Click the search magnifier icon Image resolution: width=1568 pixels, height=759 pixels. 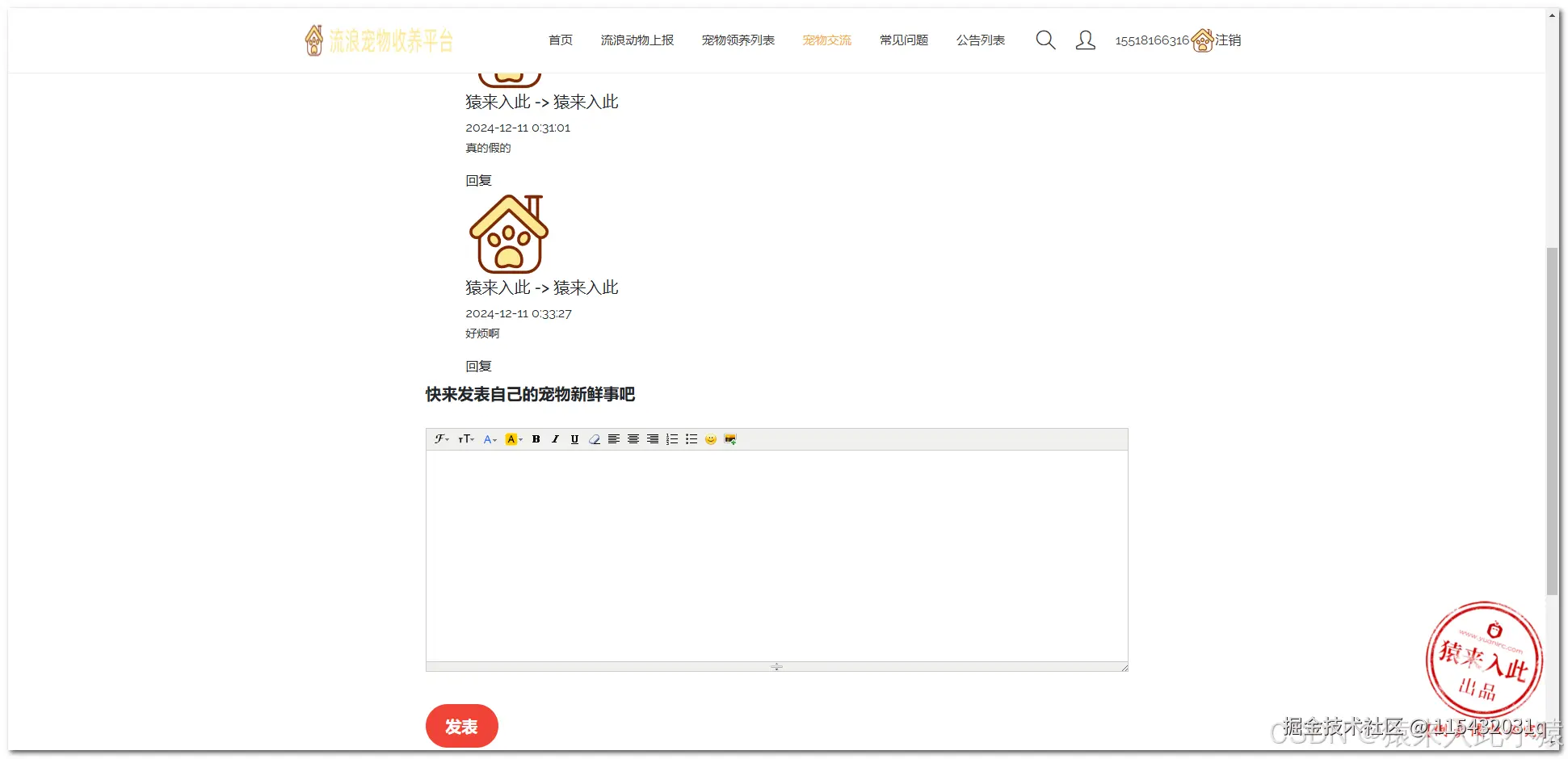coord(1045,40)
